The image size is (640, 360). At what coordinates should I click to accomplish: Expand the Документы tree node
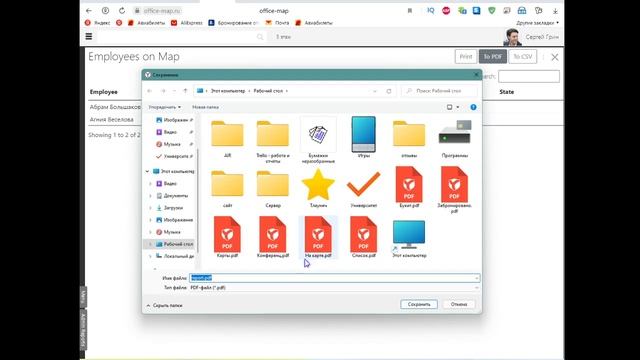[151, 196]
